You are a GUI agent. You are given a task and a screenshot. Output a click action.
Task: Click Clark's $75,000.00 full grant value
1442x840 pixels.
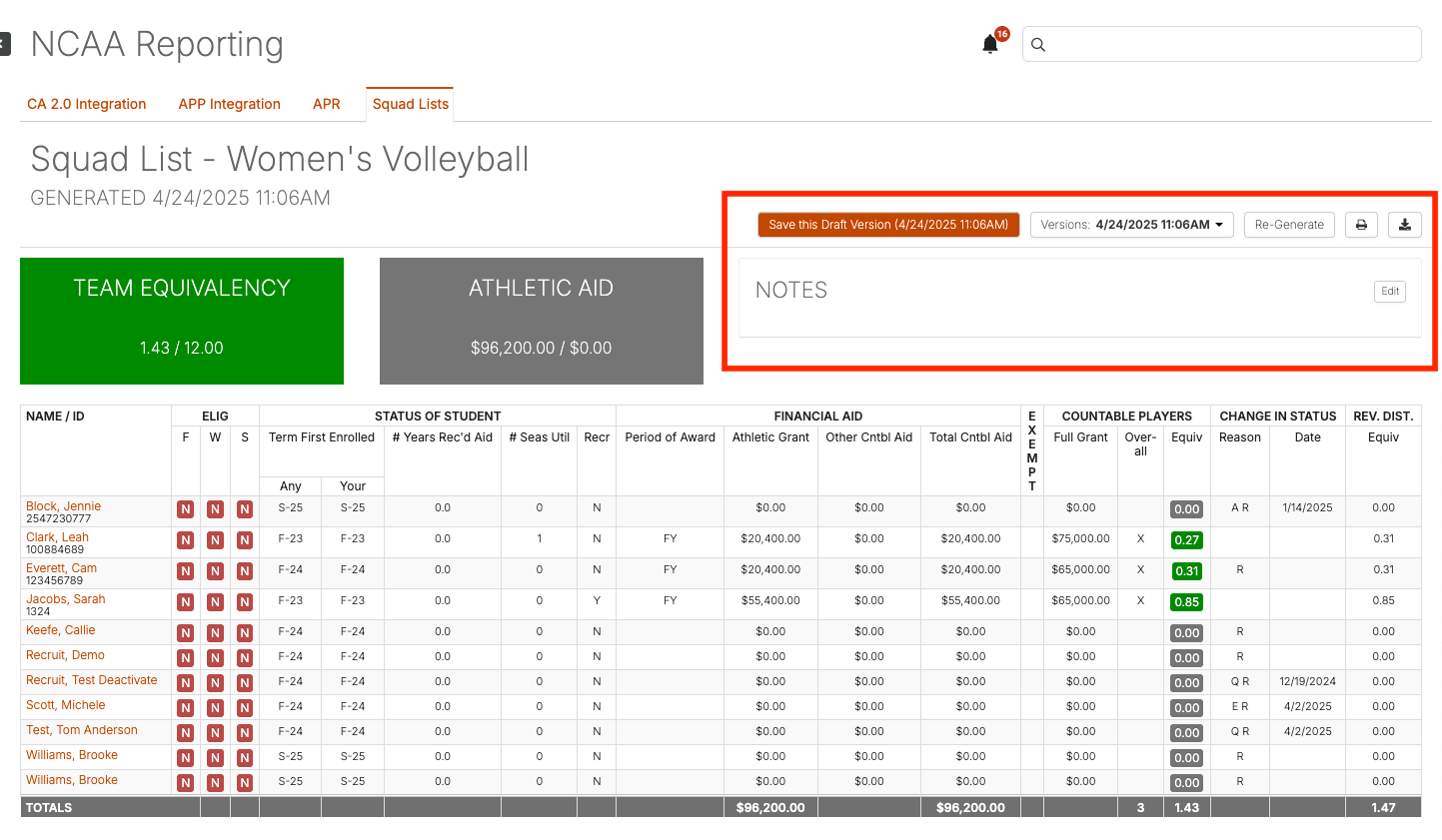coord(1080,538)
